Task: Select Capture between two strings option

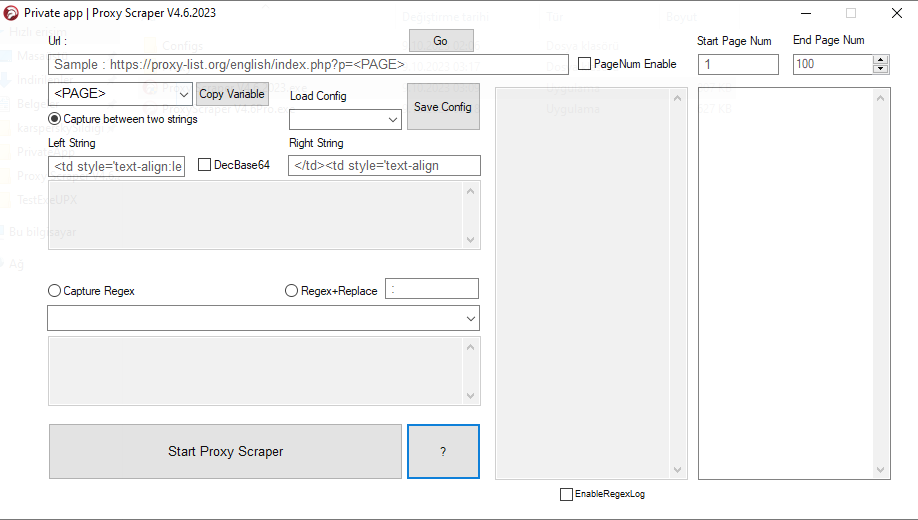Action: 55,119
